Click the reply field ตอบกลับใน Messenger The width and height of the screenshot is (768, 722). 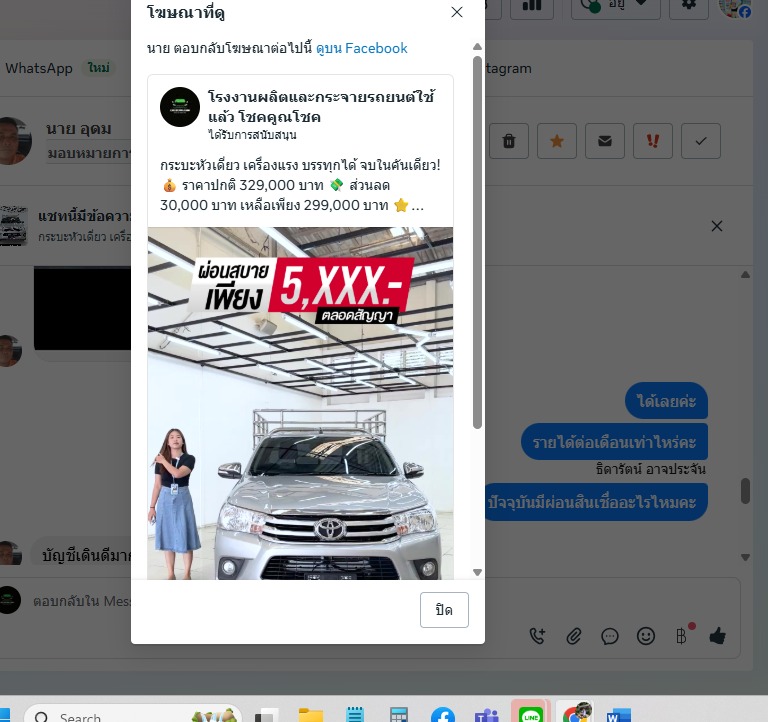click(x=81, y=601)
